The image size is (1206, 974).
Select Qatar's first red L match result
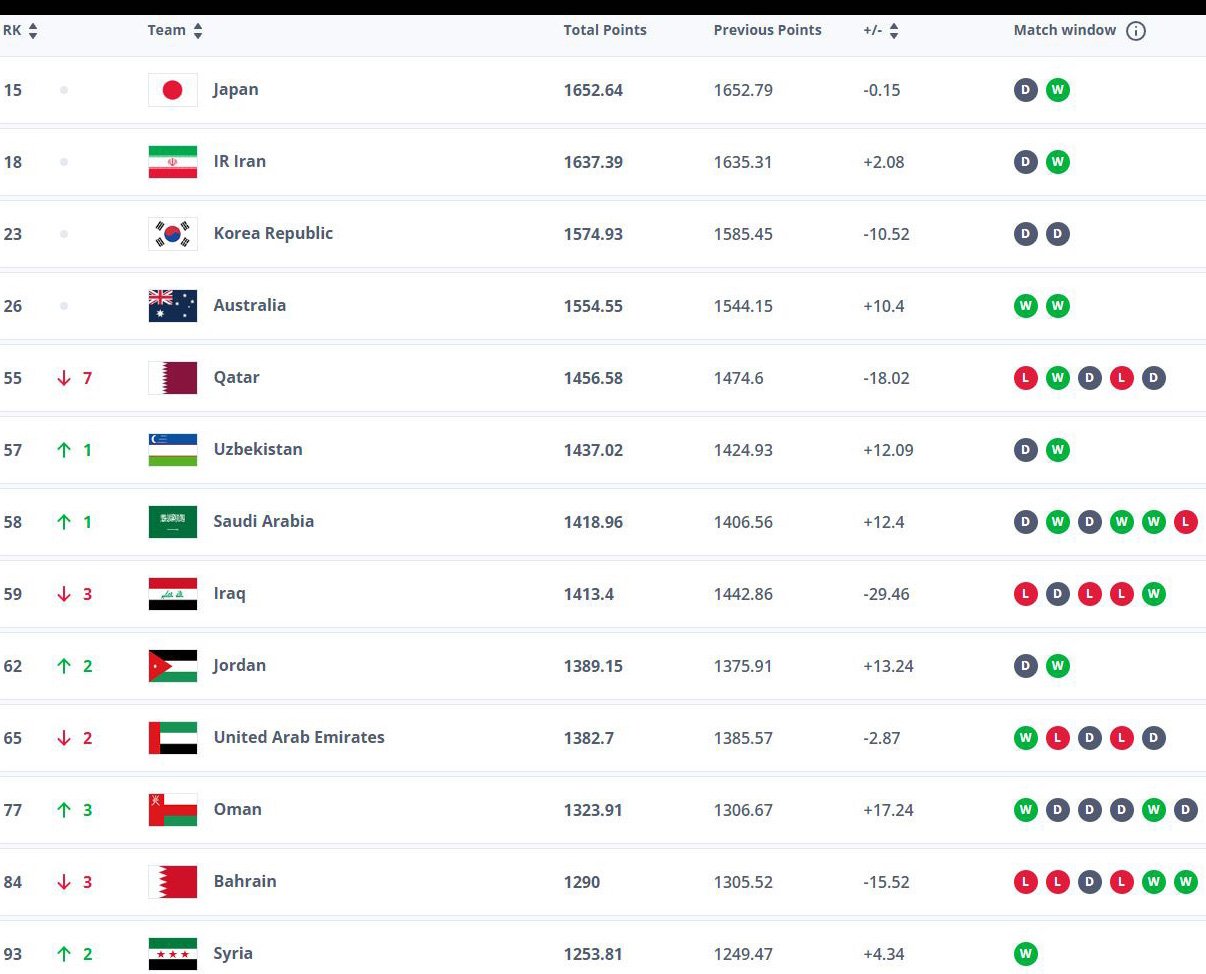point(1026,378)
